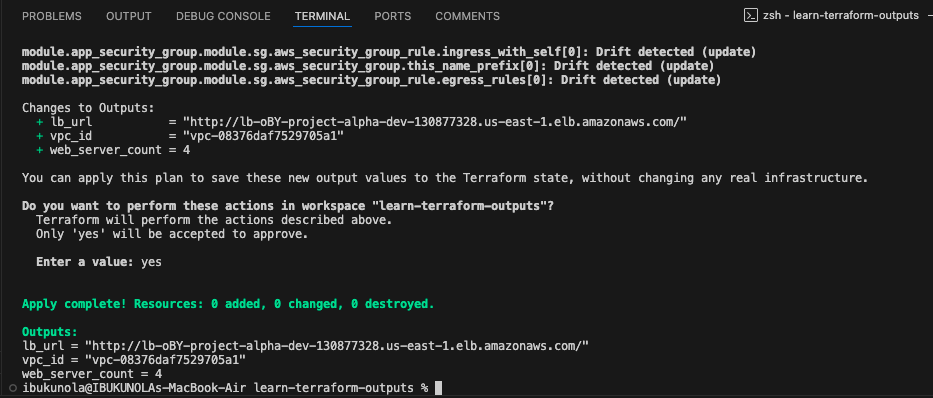The image size is (933, 398).
Task: Show the DEBUG CONSOLE tab
Action: (223, 16)
